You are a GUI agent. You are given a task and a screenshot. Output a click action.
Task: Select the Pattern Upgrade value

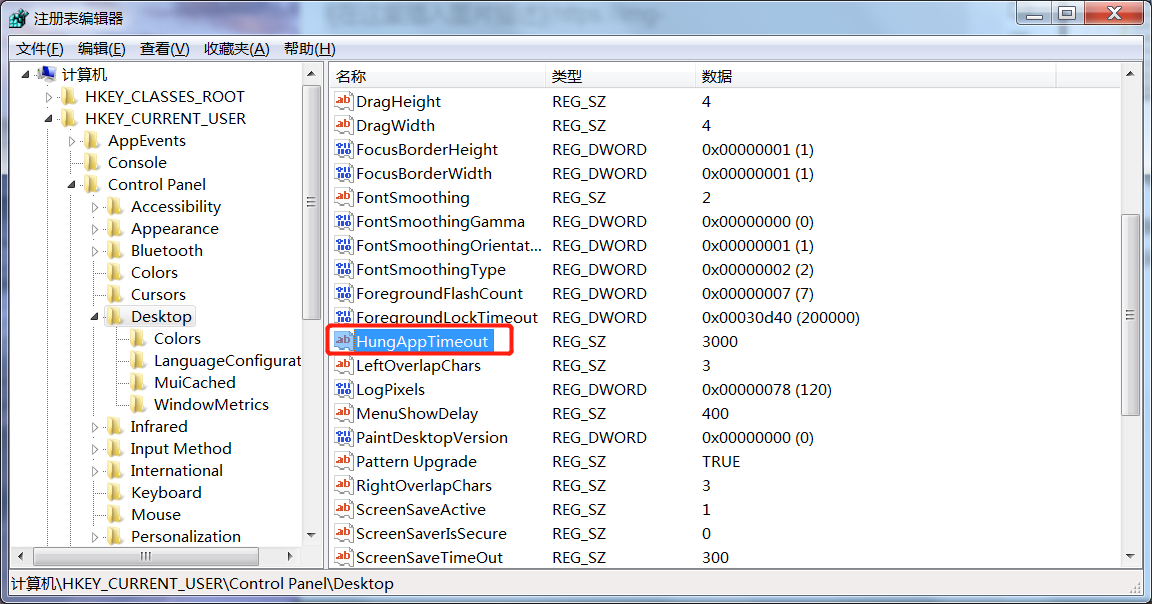click(416, 461)
